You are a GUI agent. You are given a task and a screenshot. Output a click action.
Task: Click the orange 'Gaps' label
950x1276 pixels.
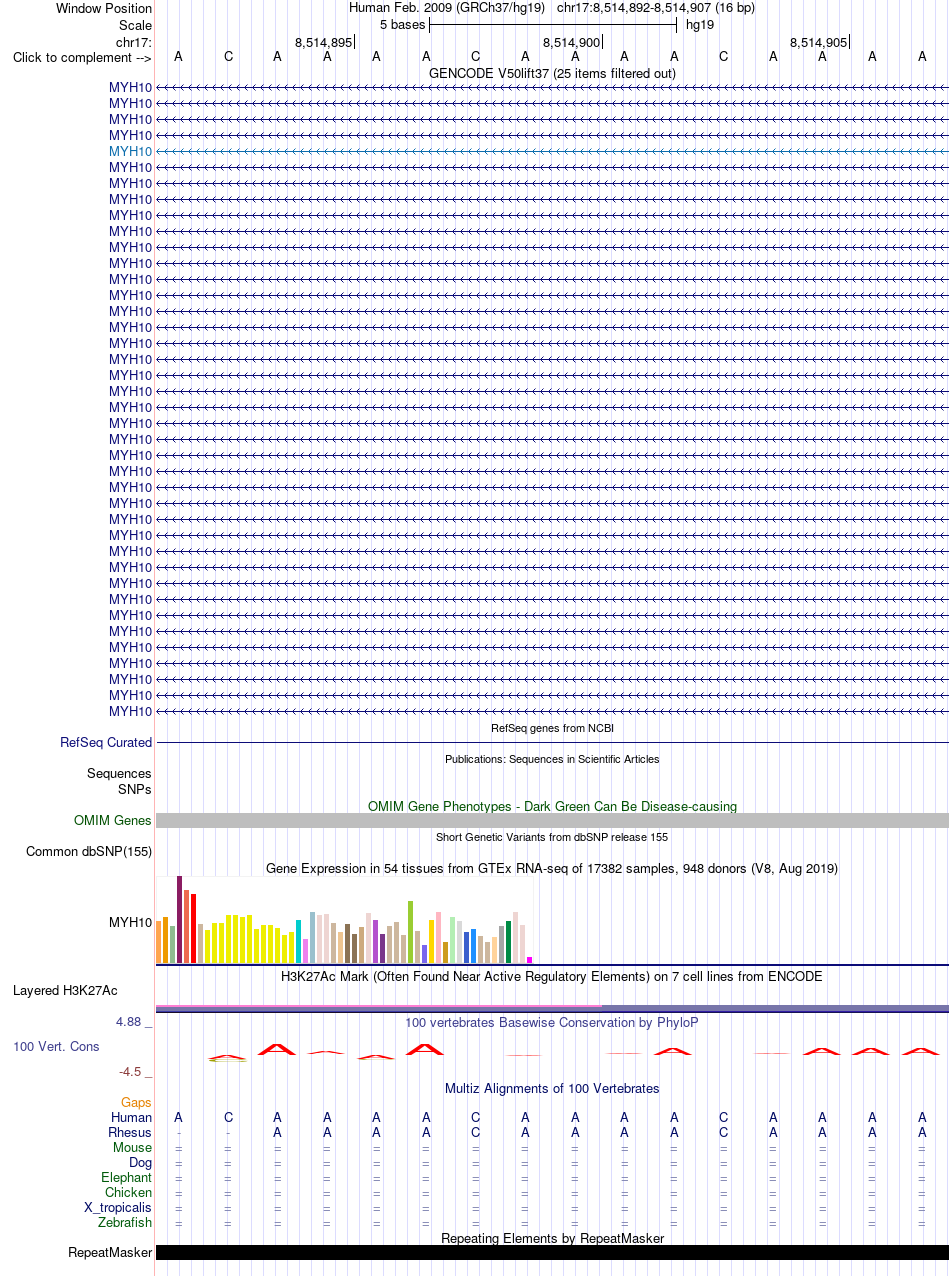(x=137, y=1103)
